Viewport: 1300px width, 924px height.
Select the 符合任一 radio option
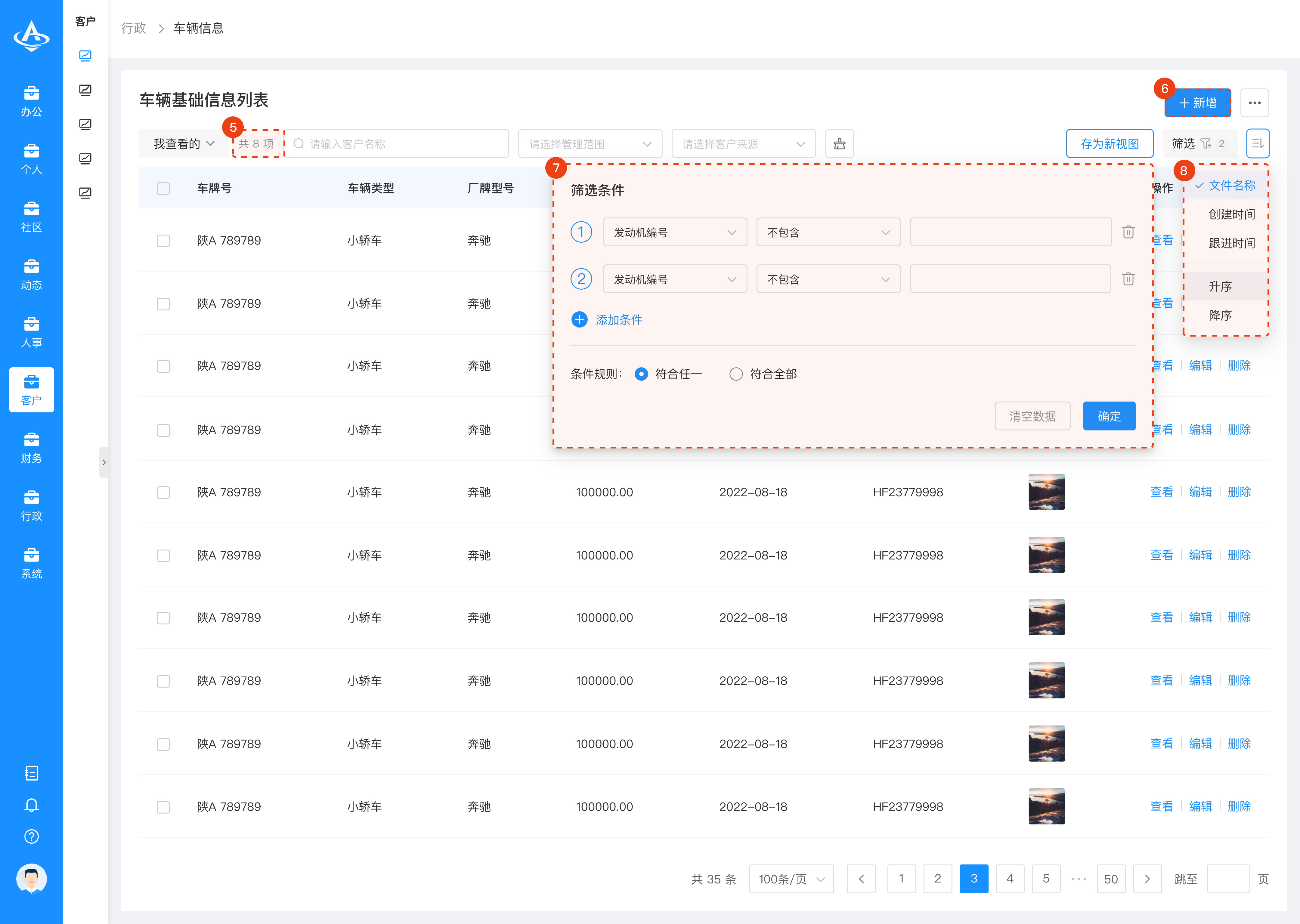(668, 374)
